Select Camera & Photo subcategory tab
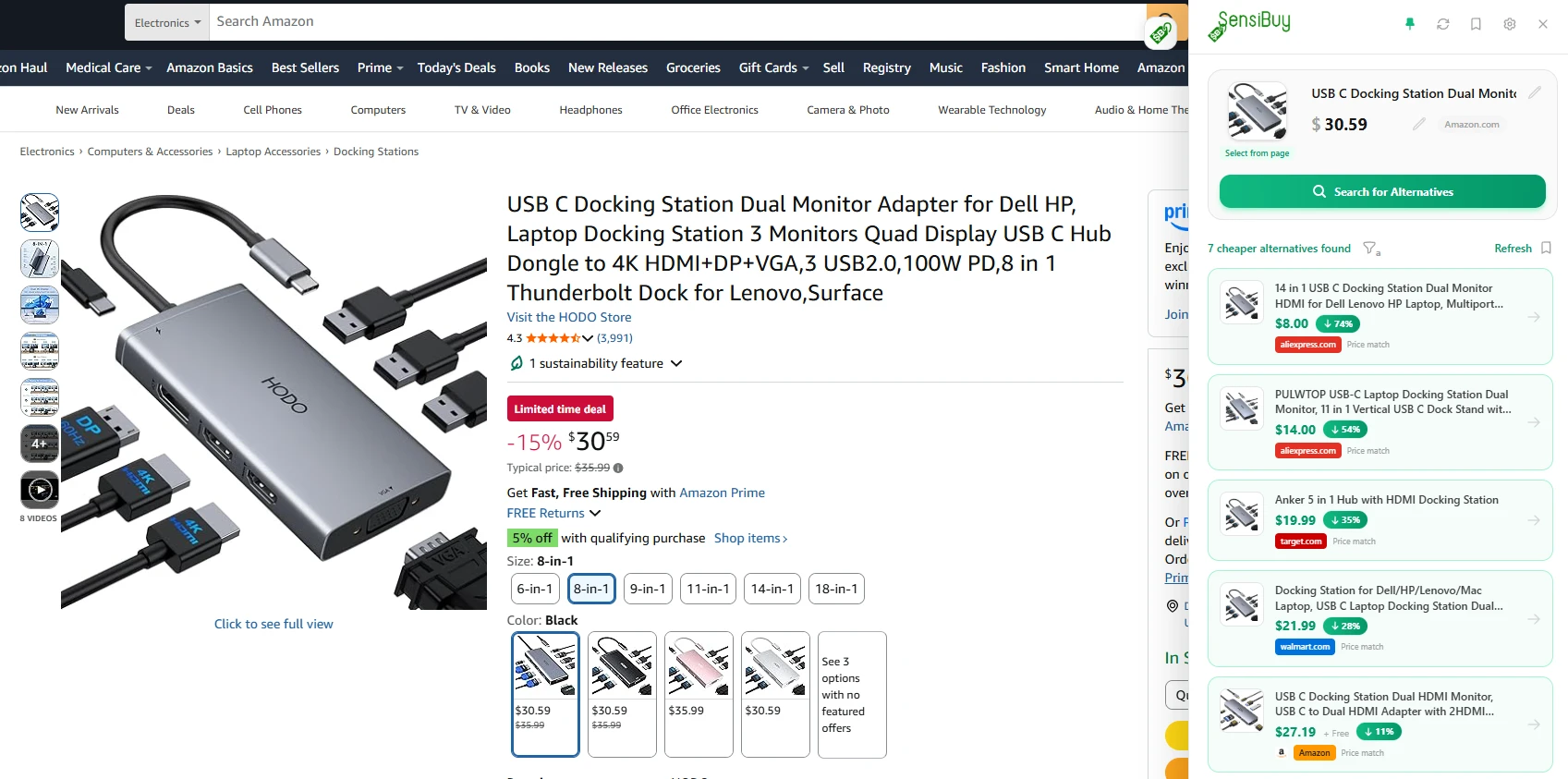The height and width of the screenshot is (779, 1568). coord(848,110)
